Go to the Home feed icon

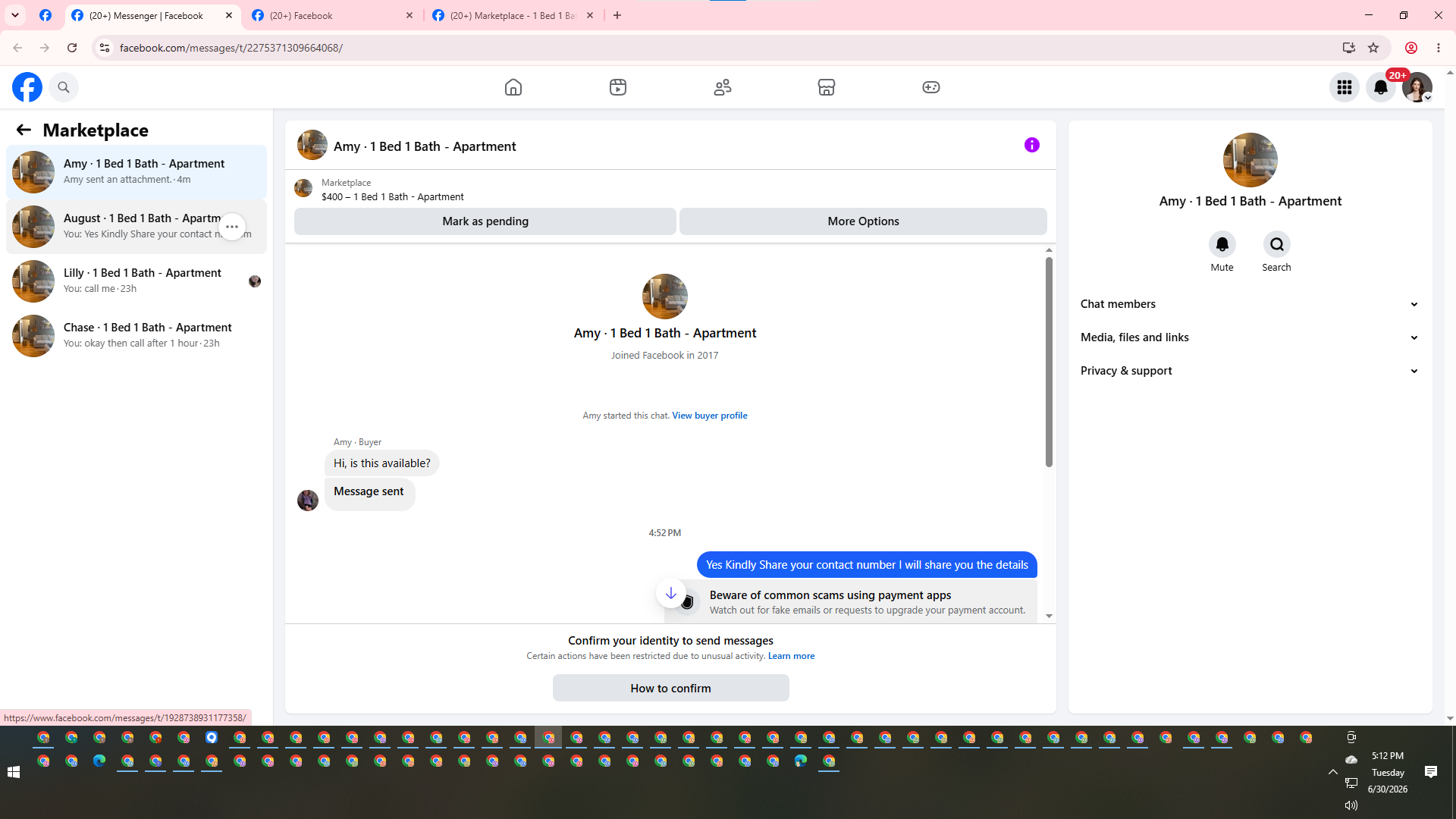coord(513,87)
